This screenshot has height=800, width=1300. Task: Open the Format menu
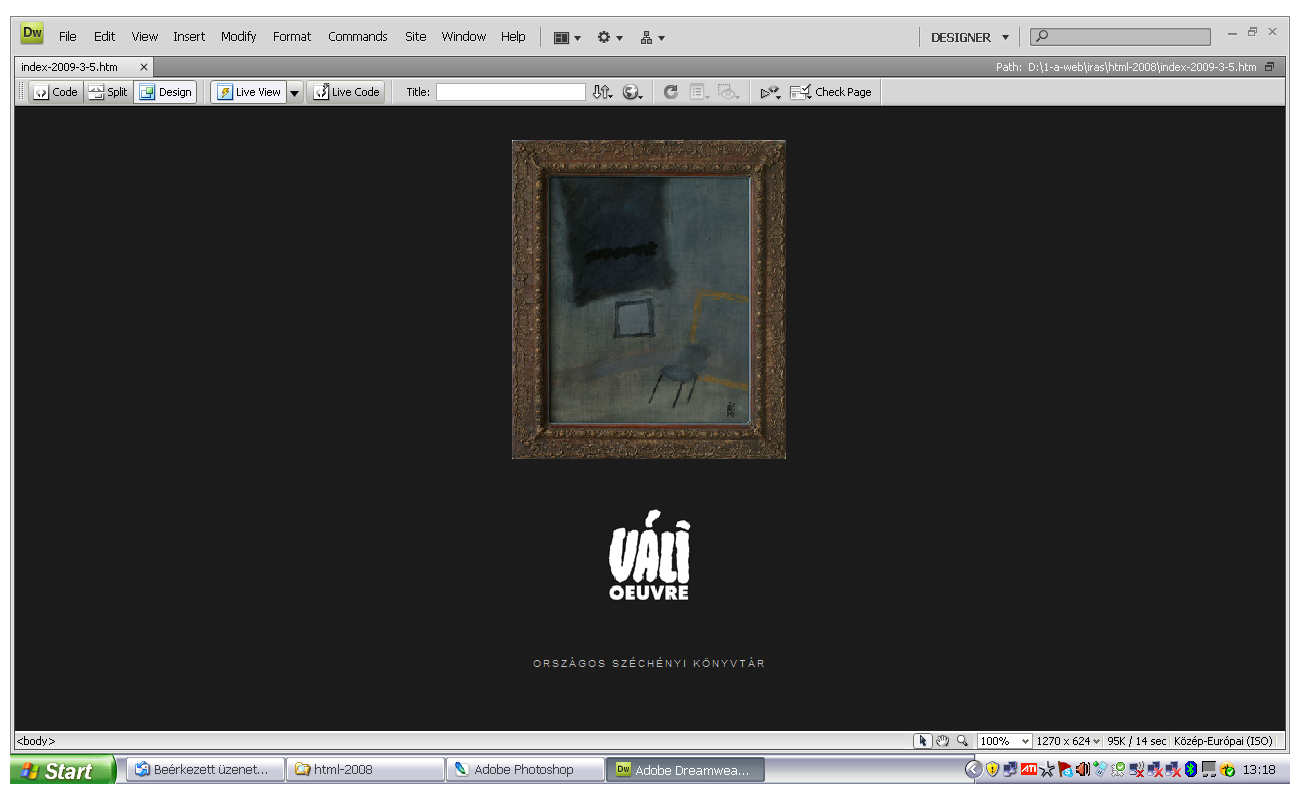292,37
